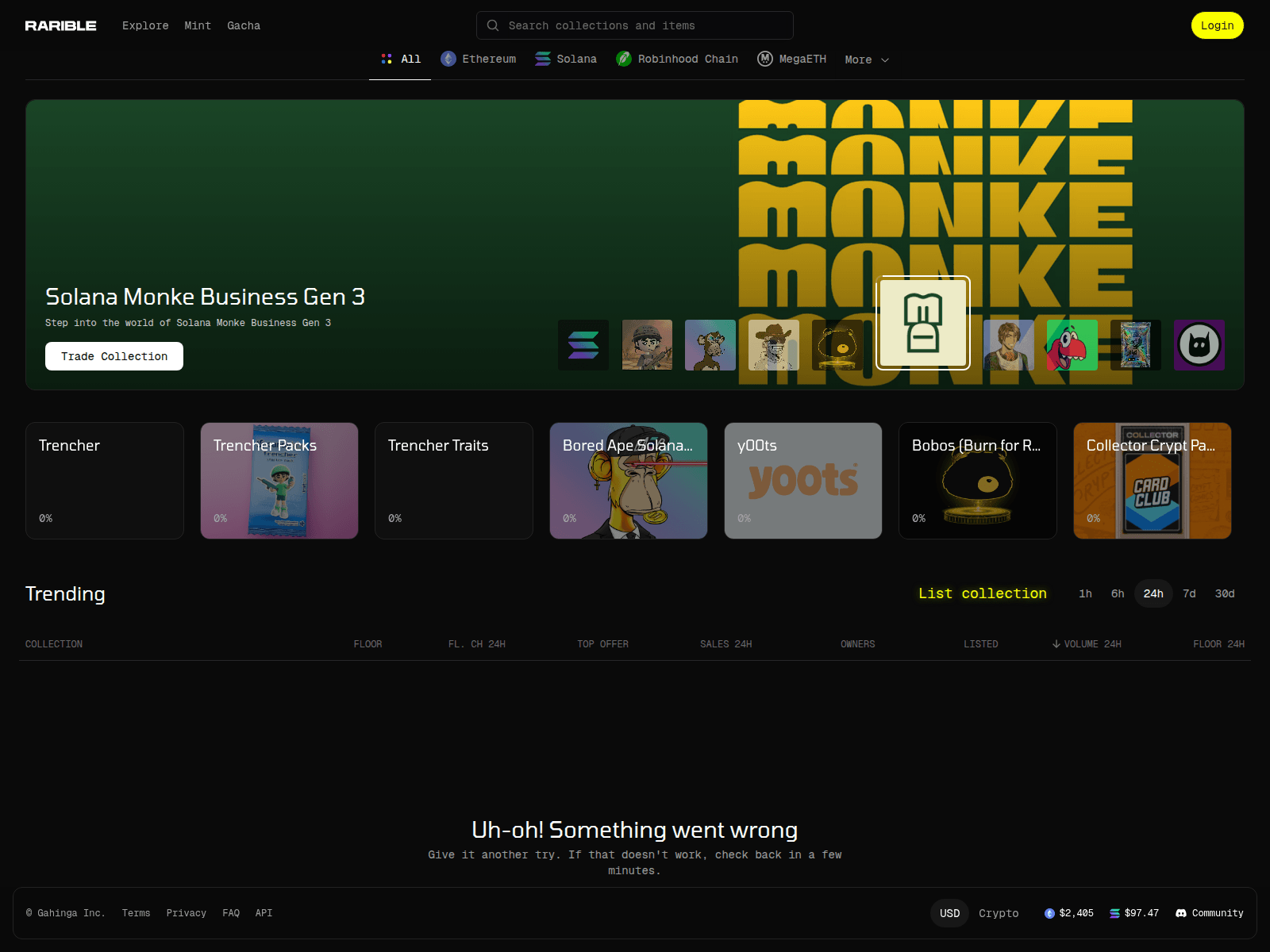This screenshot has height=952, width=1270.
Task: Sort table by LISTED column
Action: click(x=981, y=644)
